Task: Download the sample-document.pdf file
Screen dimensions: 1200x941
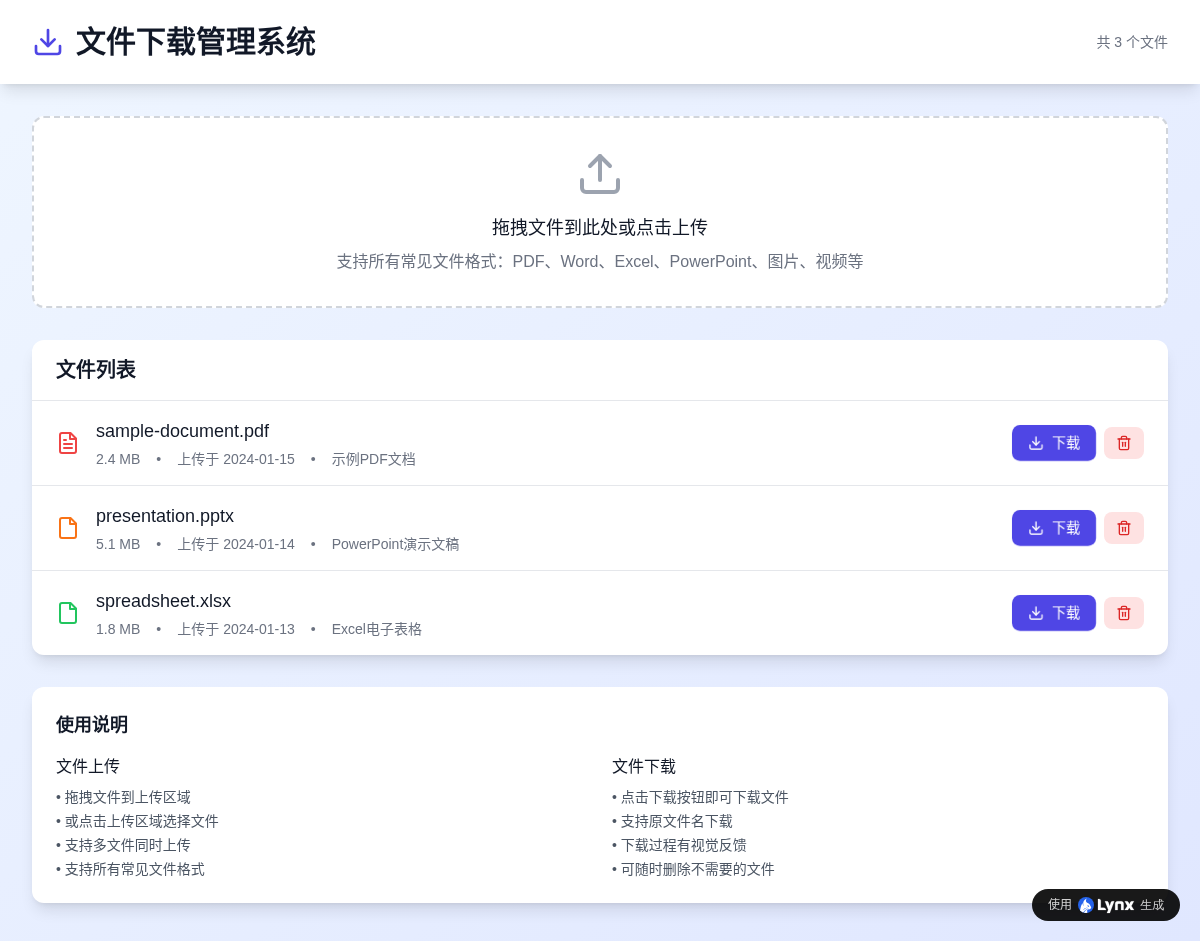Action: point(1053,443)
